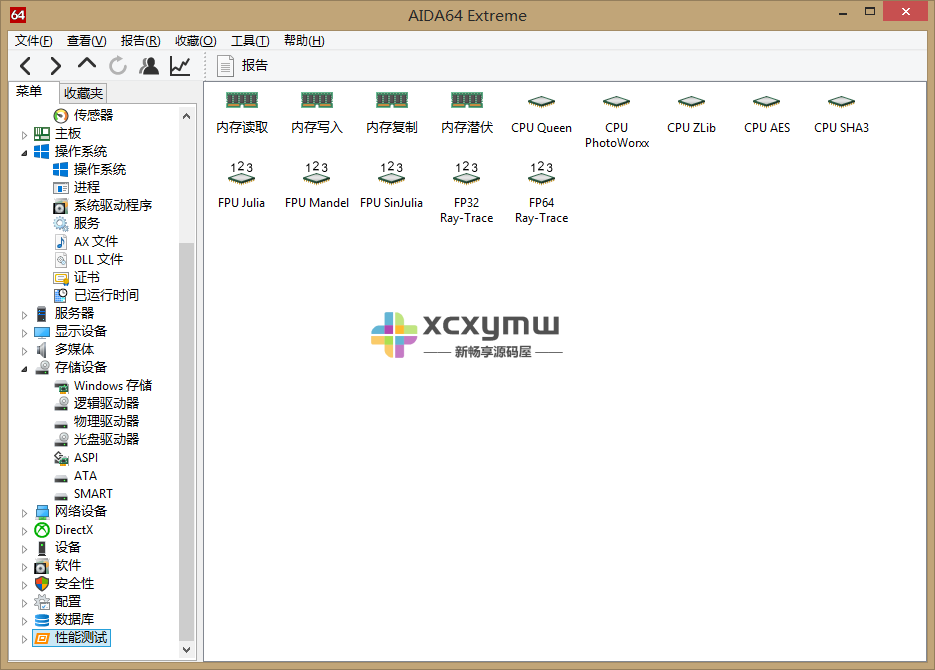Switch to the 菜单 tab
The height and width of the screenshot is (670, 935).
(x=30, y=91)
